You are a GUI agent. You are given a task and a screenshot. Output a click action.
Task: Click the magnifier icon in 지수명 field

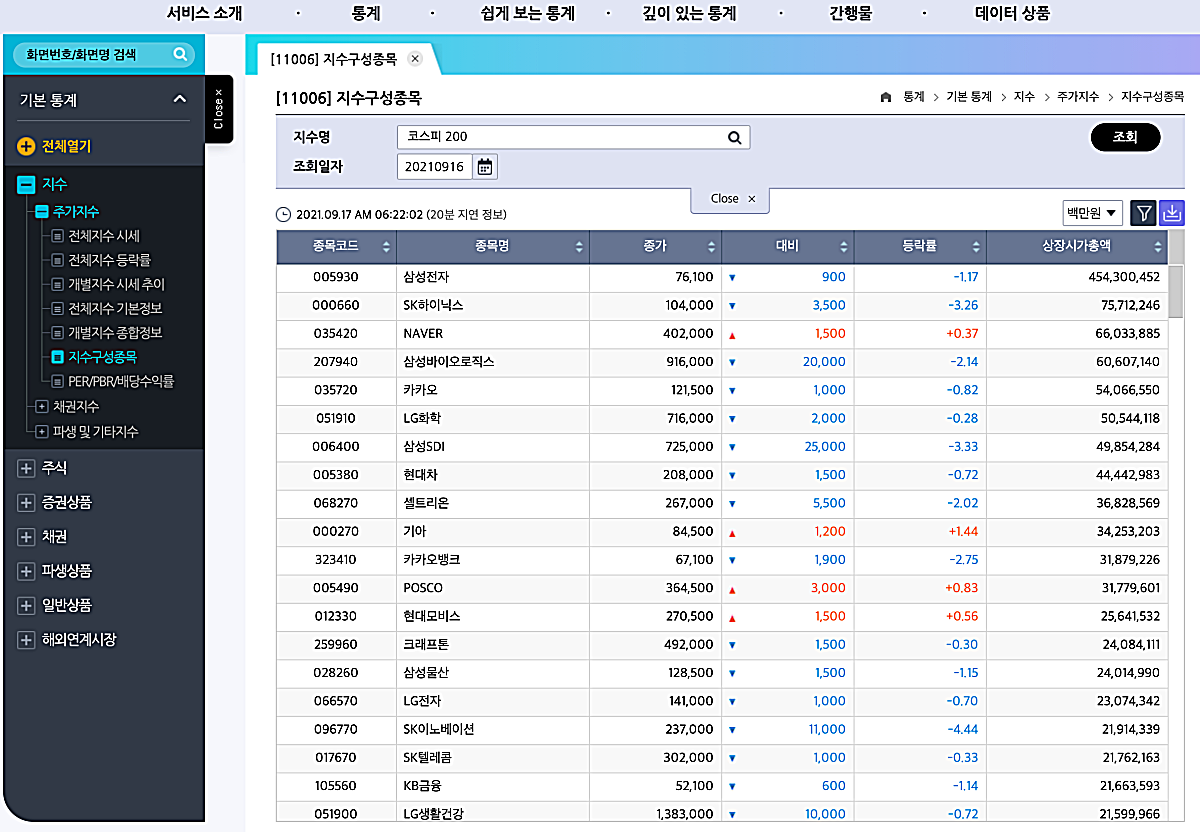(x=734, y=137)
